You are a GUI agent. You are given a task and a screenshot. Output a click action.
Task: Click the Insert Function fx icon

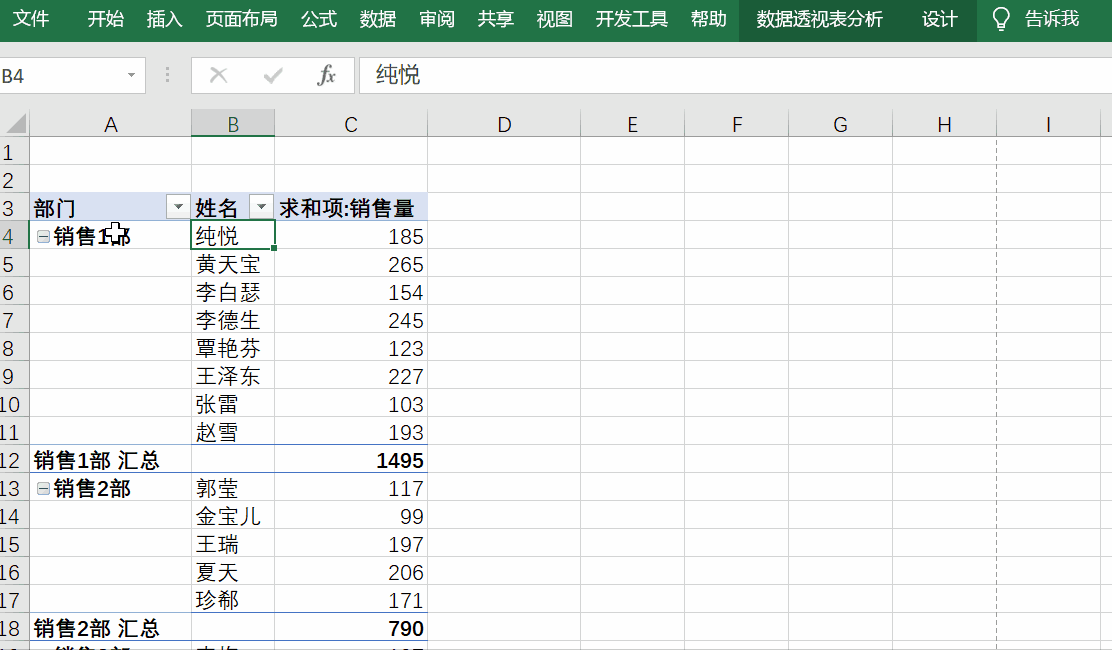(326, 76)
